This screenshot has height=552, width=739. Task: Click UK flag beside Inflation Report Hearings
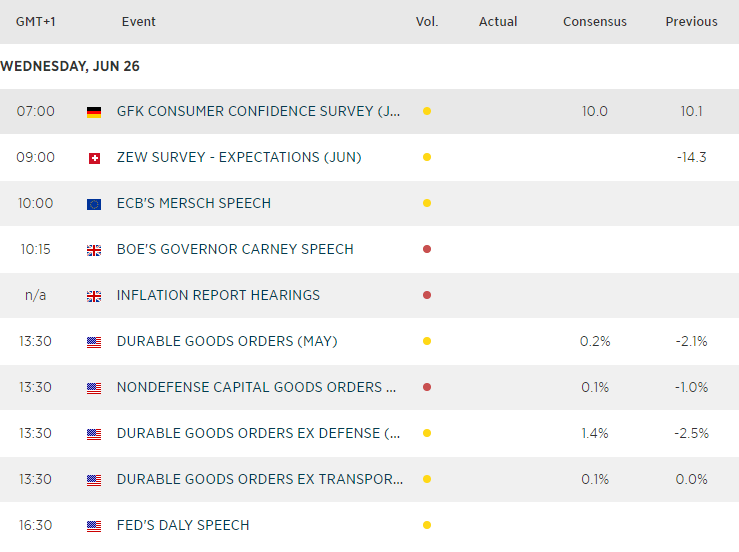pos(94,296)
